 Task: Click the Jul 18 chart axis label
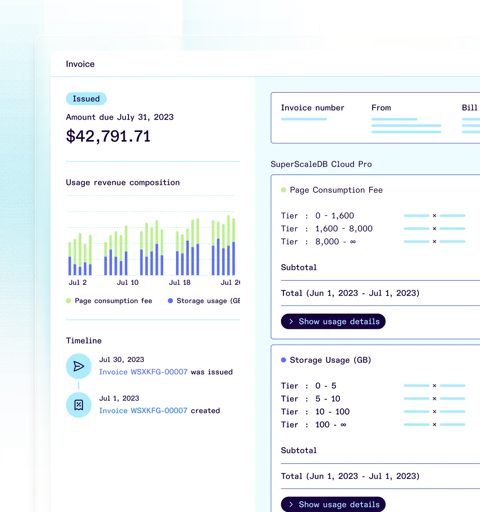[180, 283]
